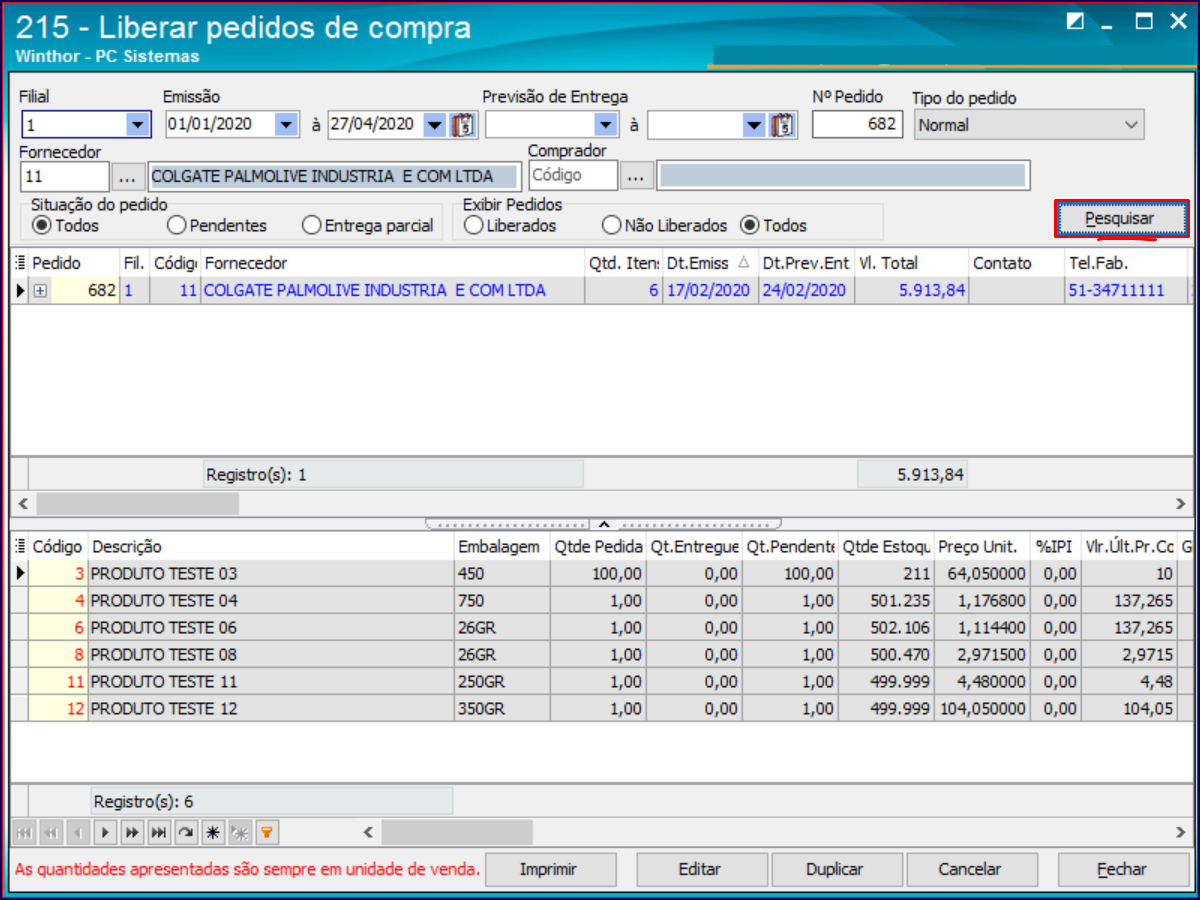Click the orders grid horizontal scrollbar thumb
Viewport: 1200px width, 900px height.
[x=137, y=503]
